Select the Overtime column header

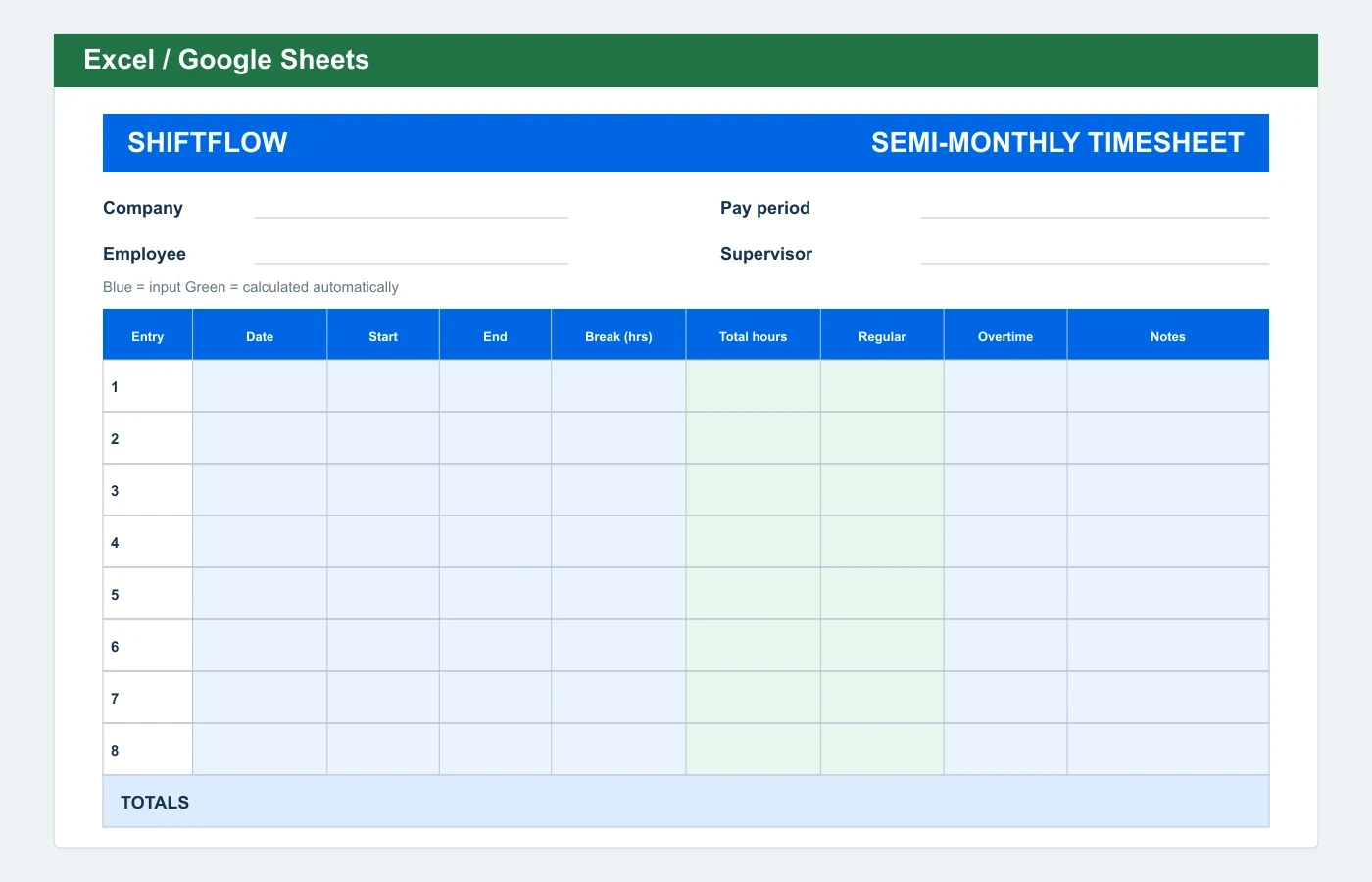pos(1005,335)
